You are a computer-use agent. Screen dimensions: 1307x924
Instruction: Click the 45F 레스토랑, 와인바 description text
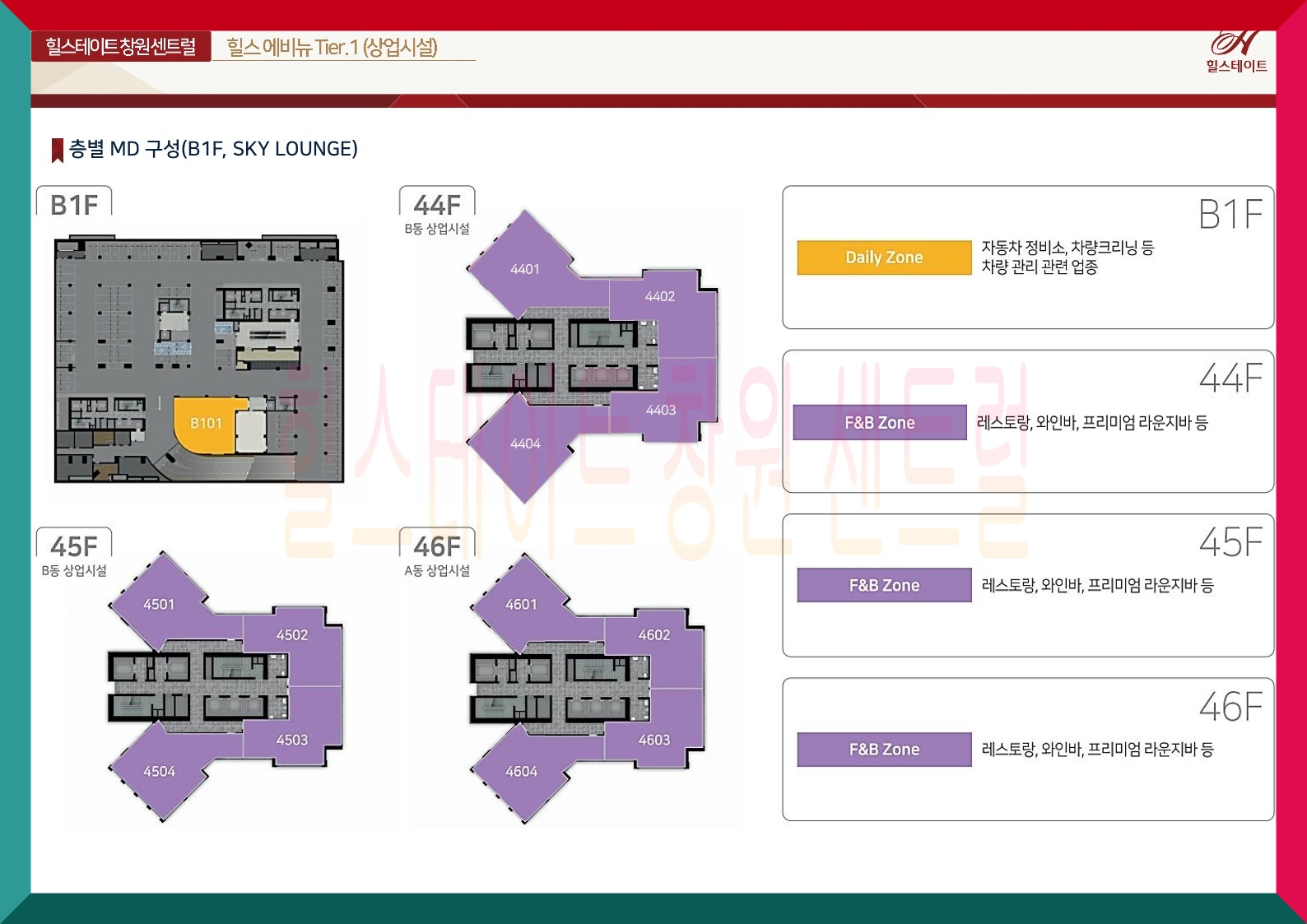(1097, 586)
